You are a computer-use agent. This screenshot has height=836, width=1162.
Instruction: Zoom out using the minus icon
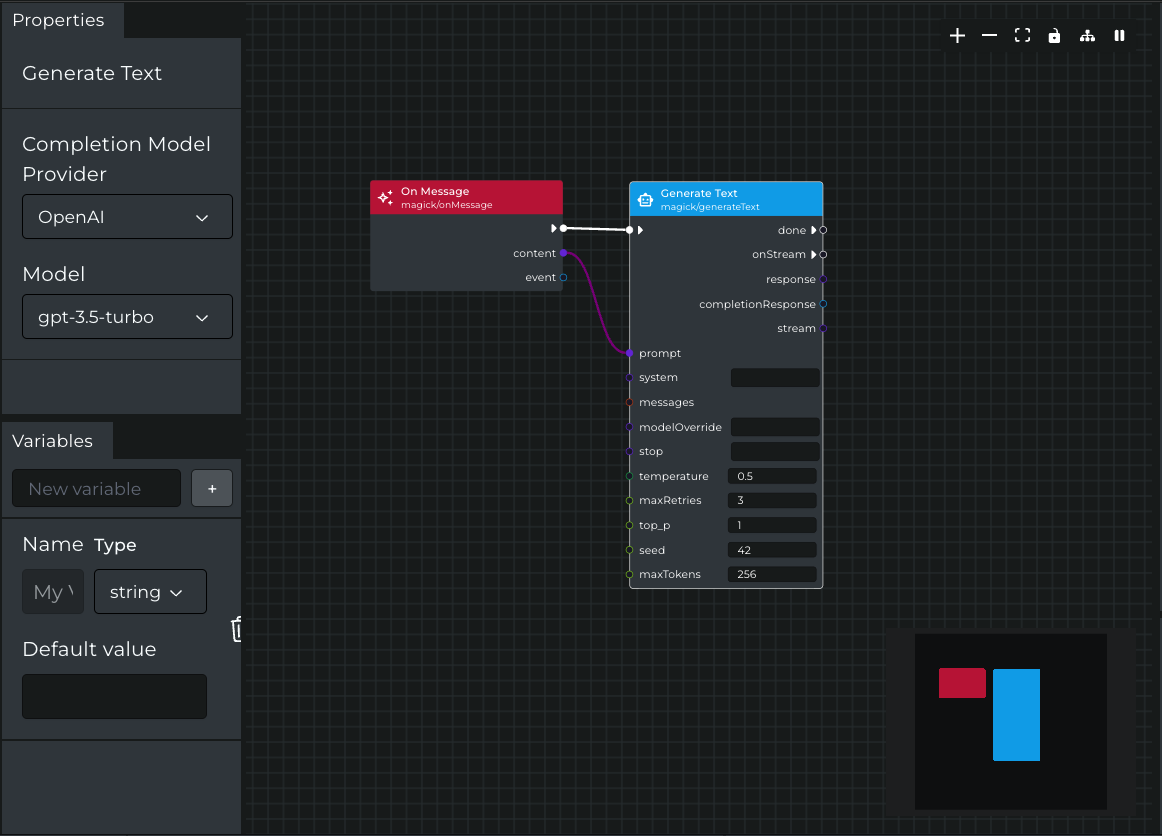[990, 35]
